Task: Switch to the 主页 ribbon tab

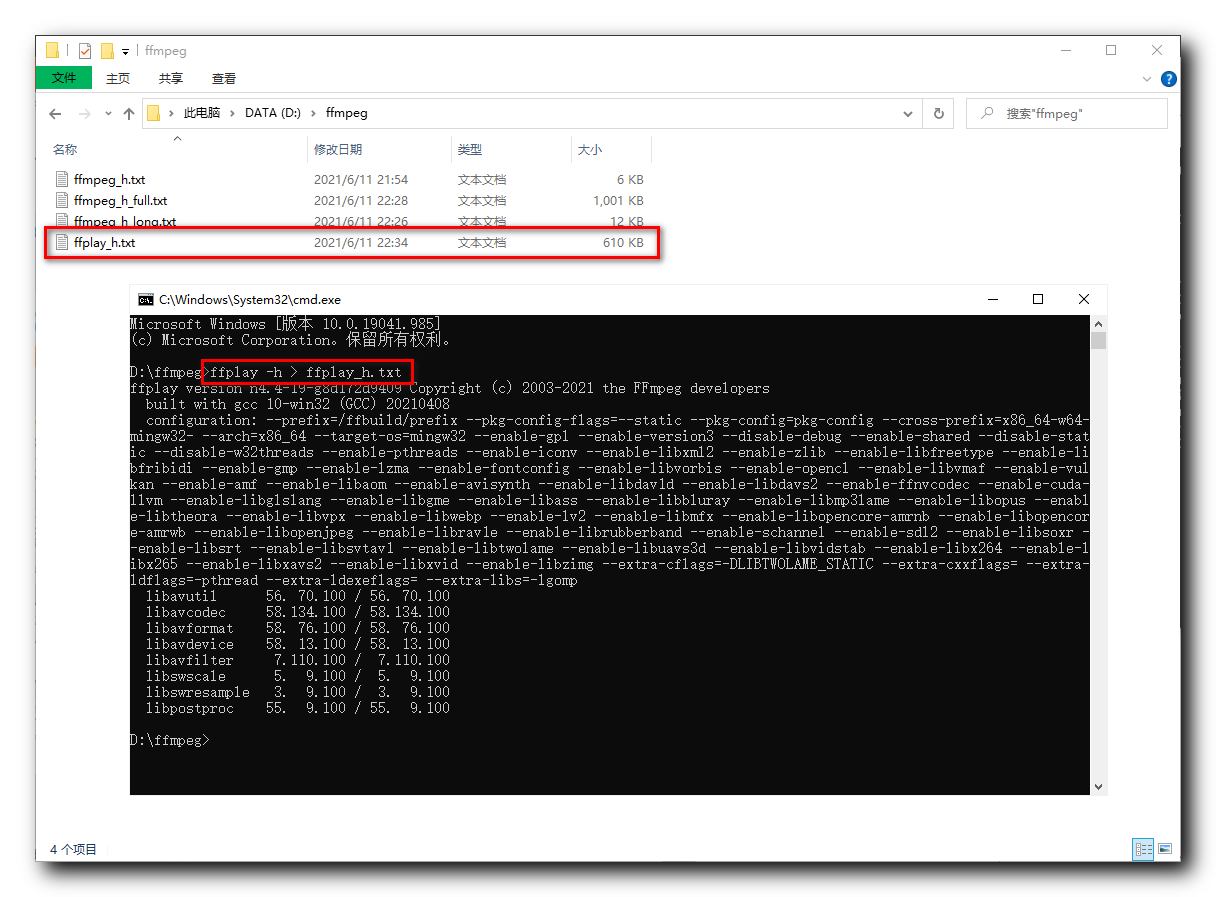Action: pyautogui.click(x=118, y=78)
